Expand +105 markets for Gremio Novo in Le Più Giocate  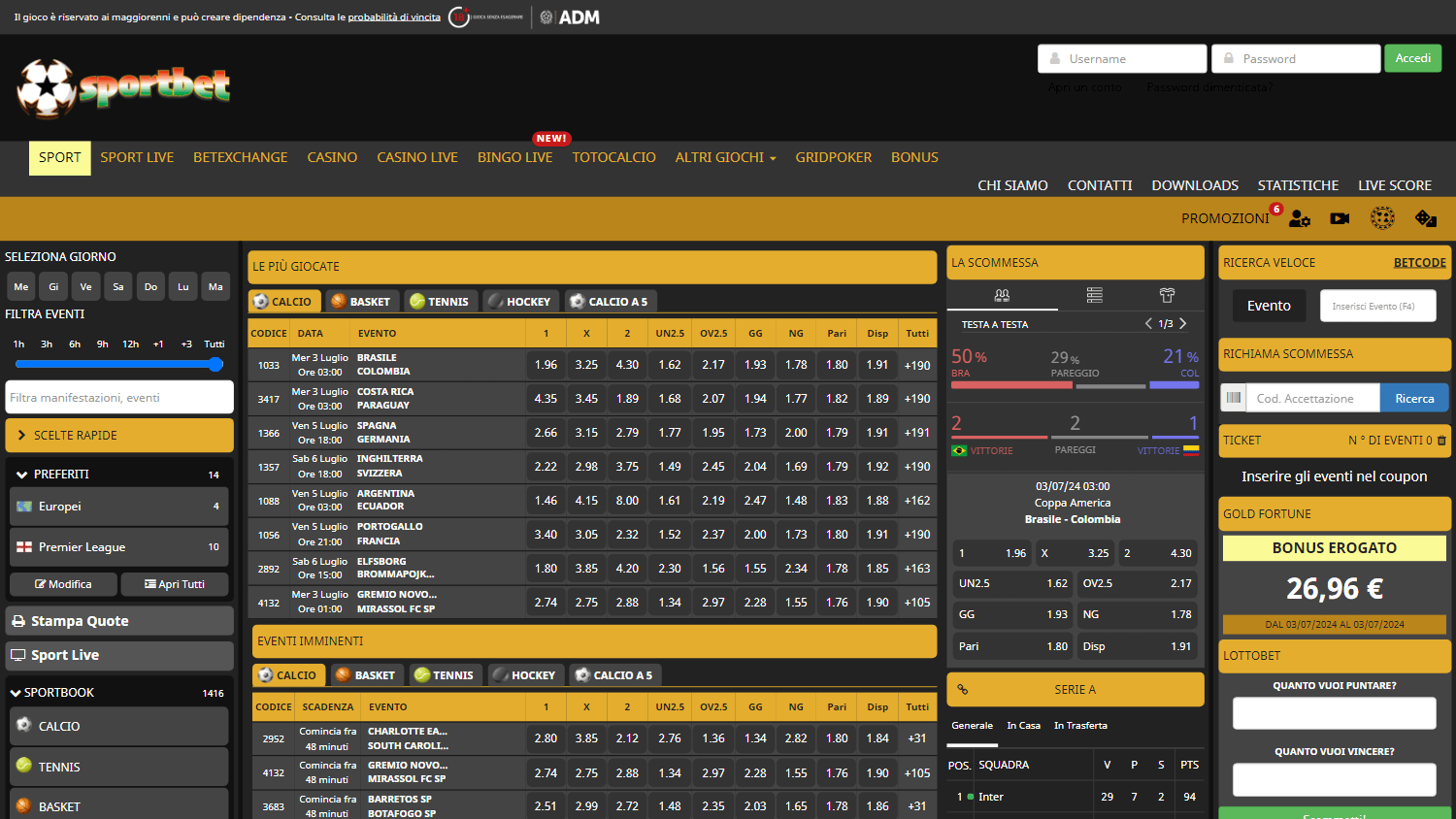[x=917, y=603]
